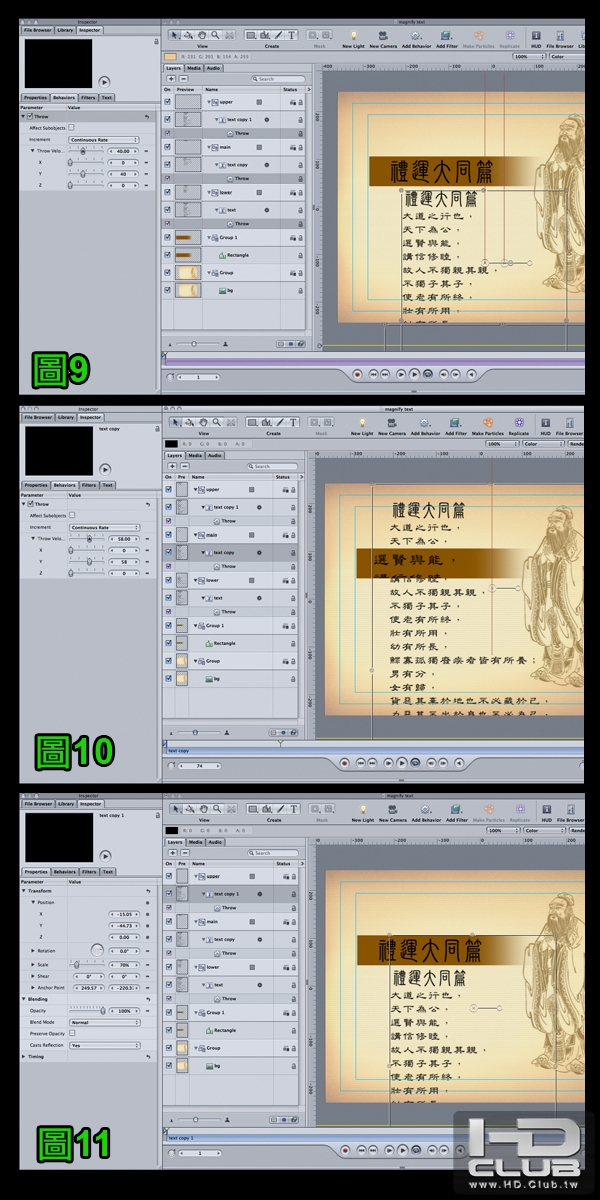Click Rotation dial in figure 11 Inspector
Screen dimensions: 600x1200
(97, 949)
